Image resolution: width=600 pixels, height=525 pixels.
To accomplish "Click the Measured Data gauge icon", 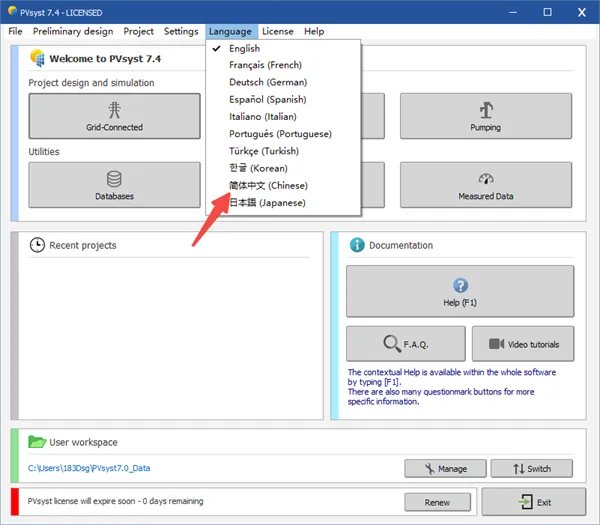I will pyautogui.click(x=486, y=179).
